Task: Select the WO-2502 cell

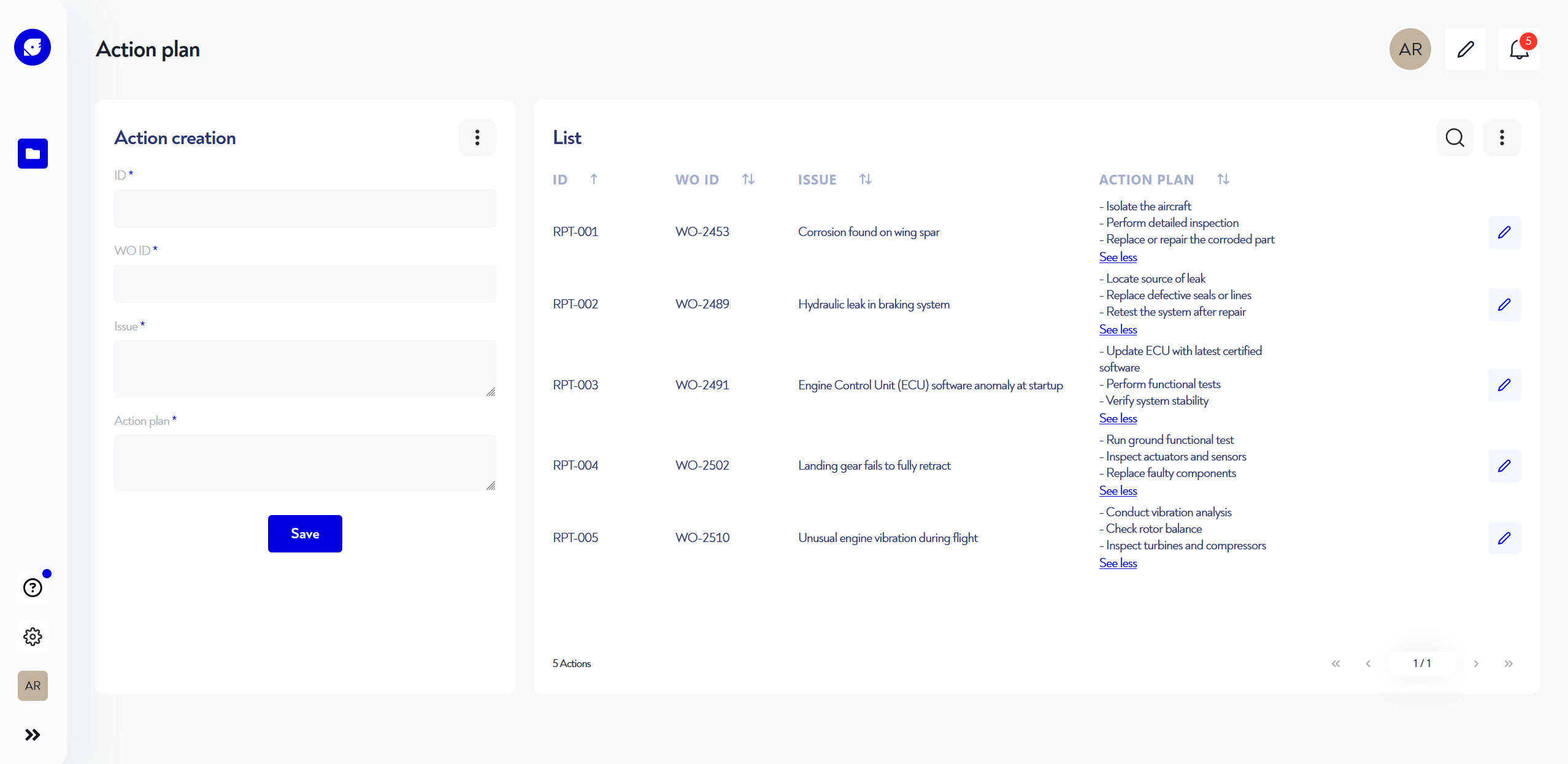Action: tap(702, 465)
